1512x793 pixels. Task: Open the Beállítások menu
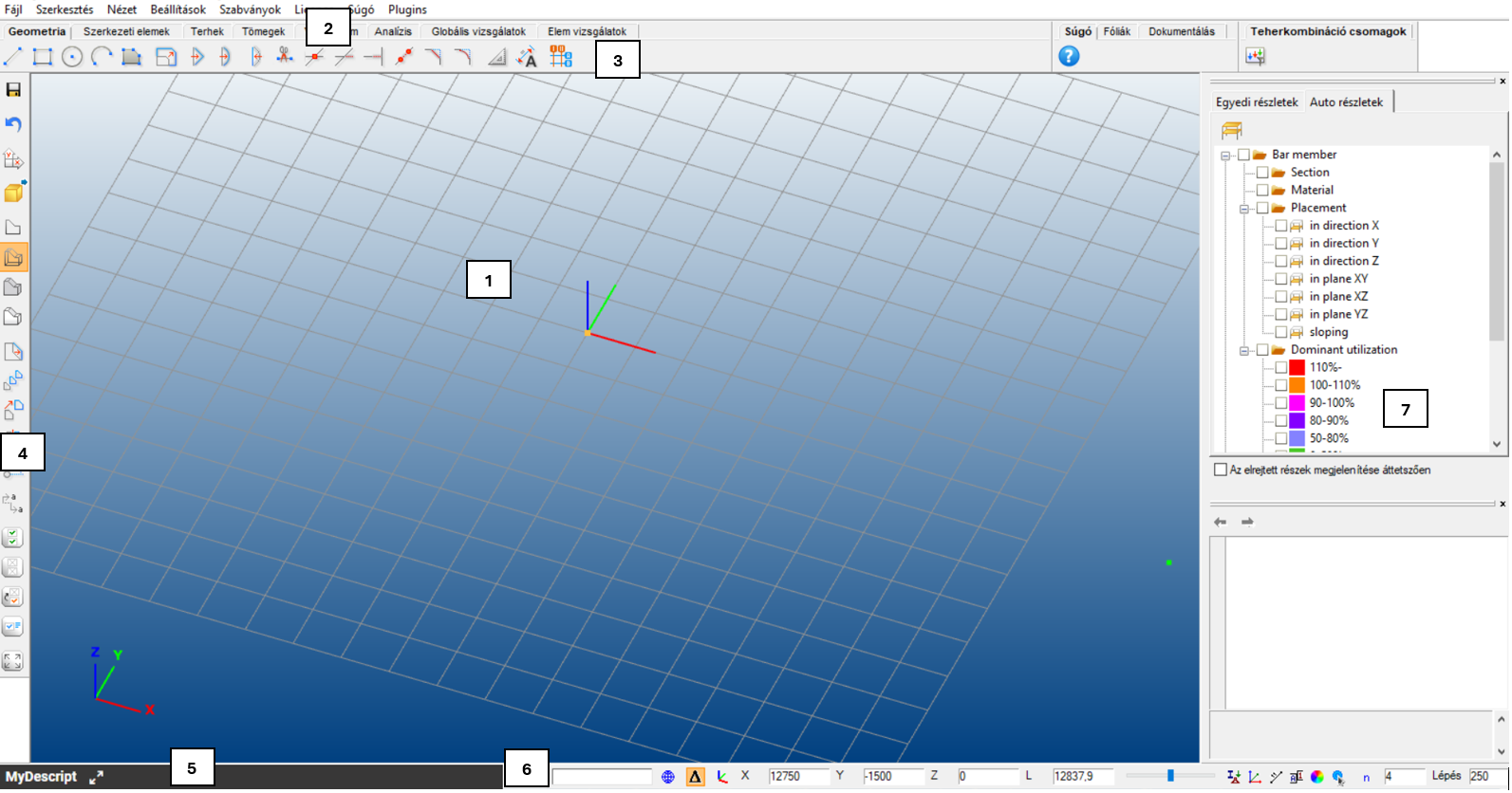click(177, 9)
